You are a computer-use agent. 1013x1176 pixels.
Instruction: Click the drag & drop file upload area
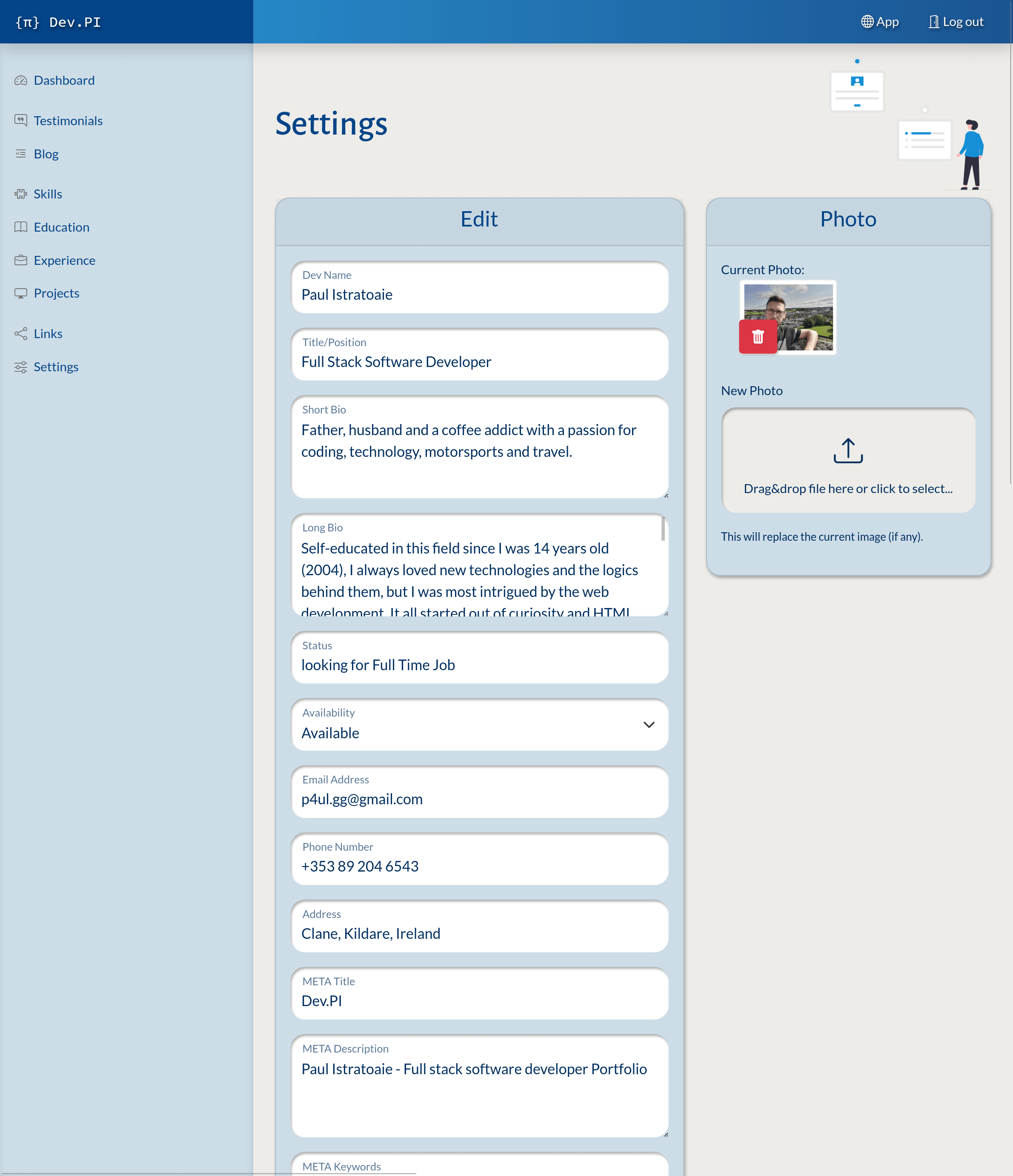(848, 460)
